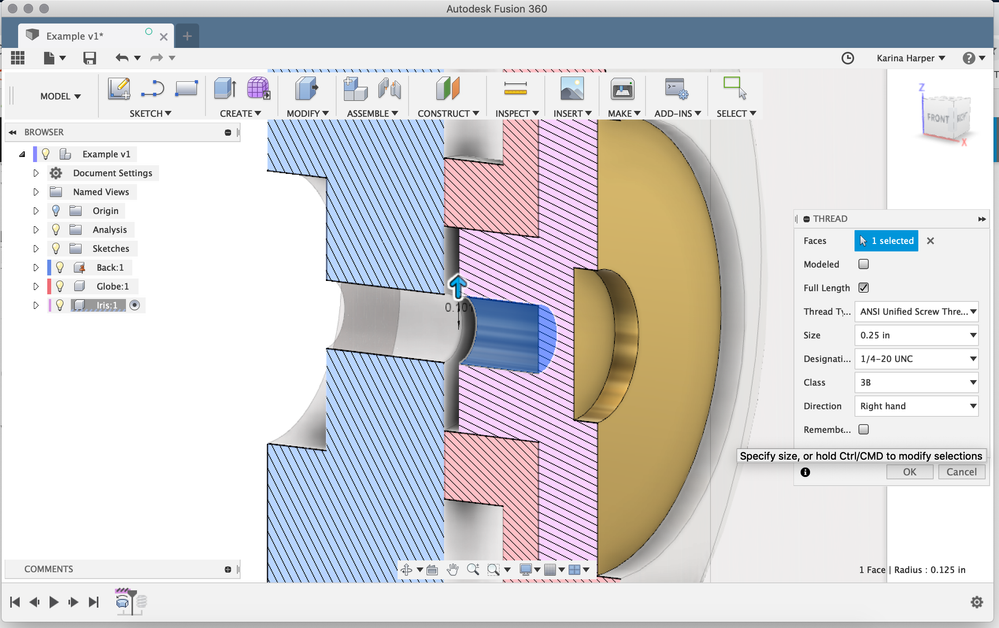Select the Extrude tool

point(225,89)
